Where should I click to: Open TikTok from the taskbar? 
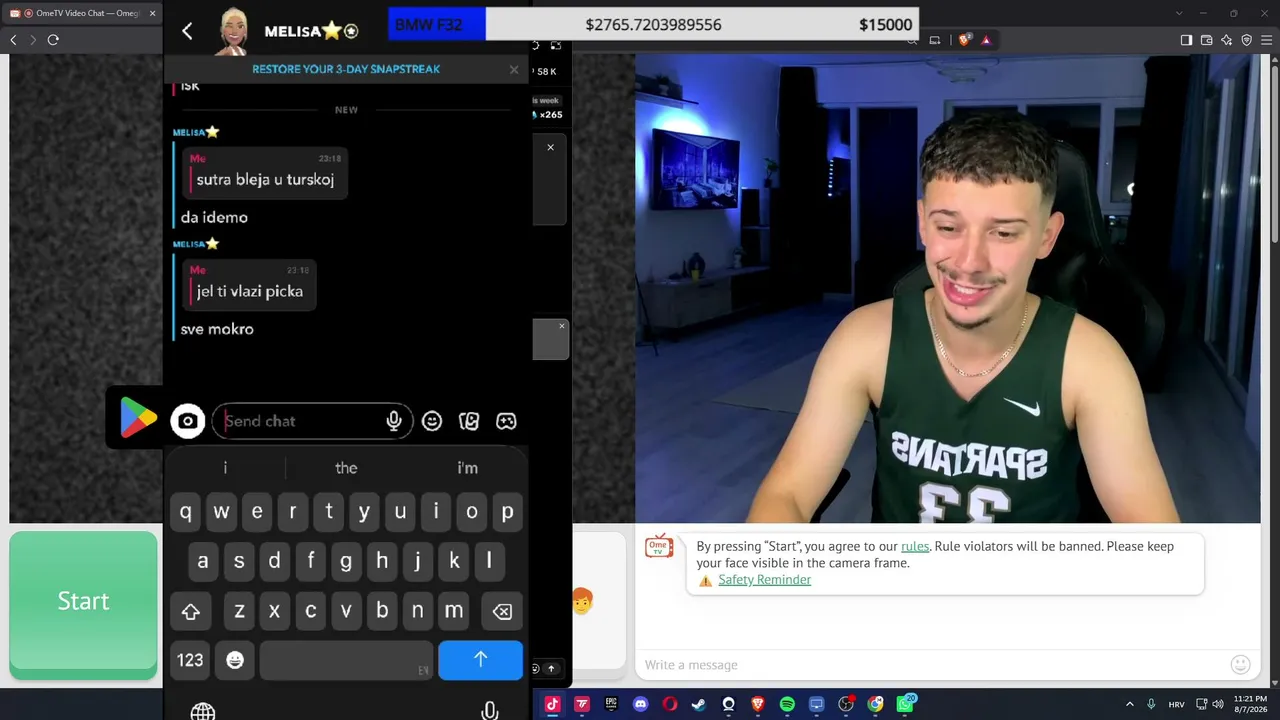552,704
